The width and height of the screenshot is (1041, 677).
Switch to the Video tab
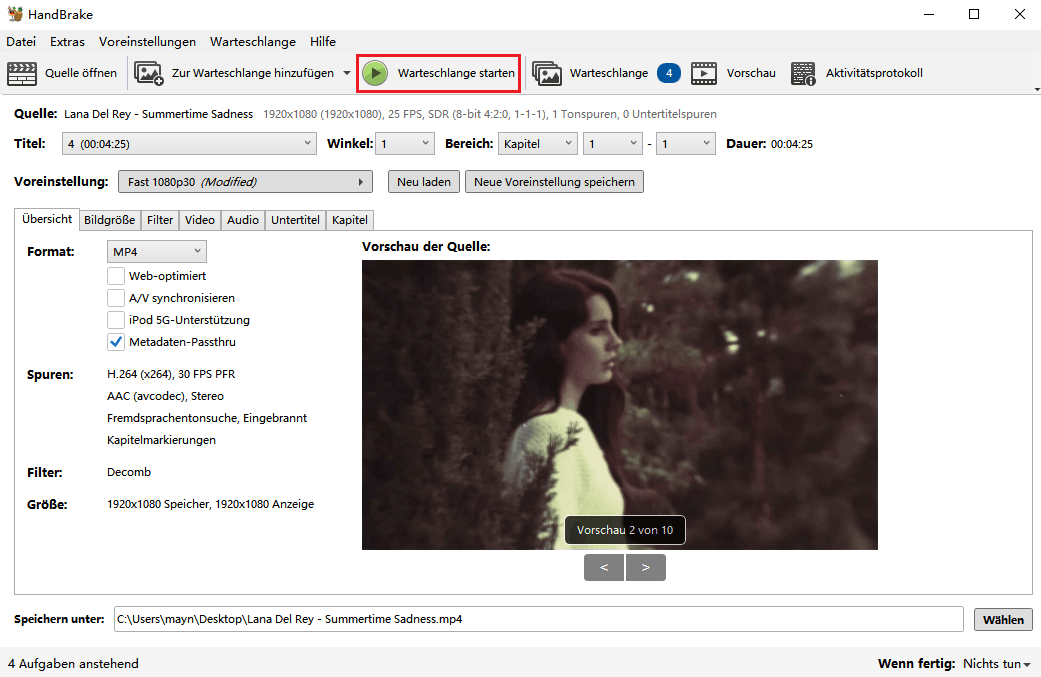(x=199, y=219)
